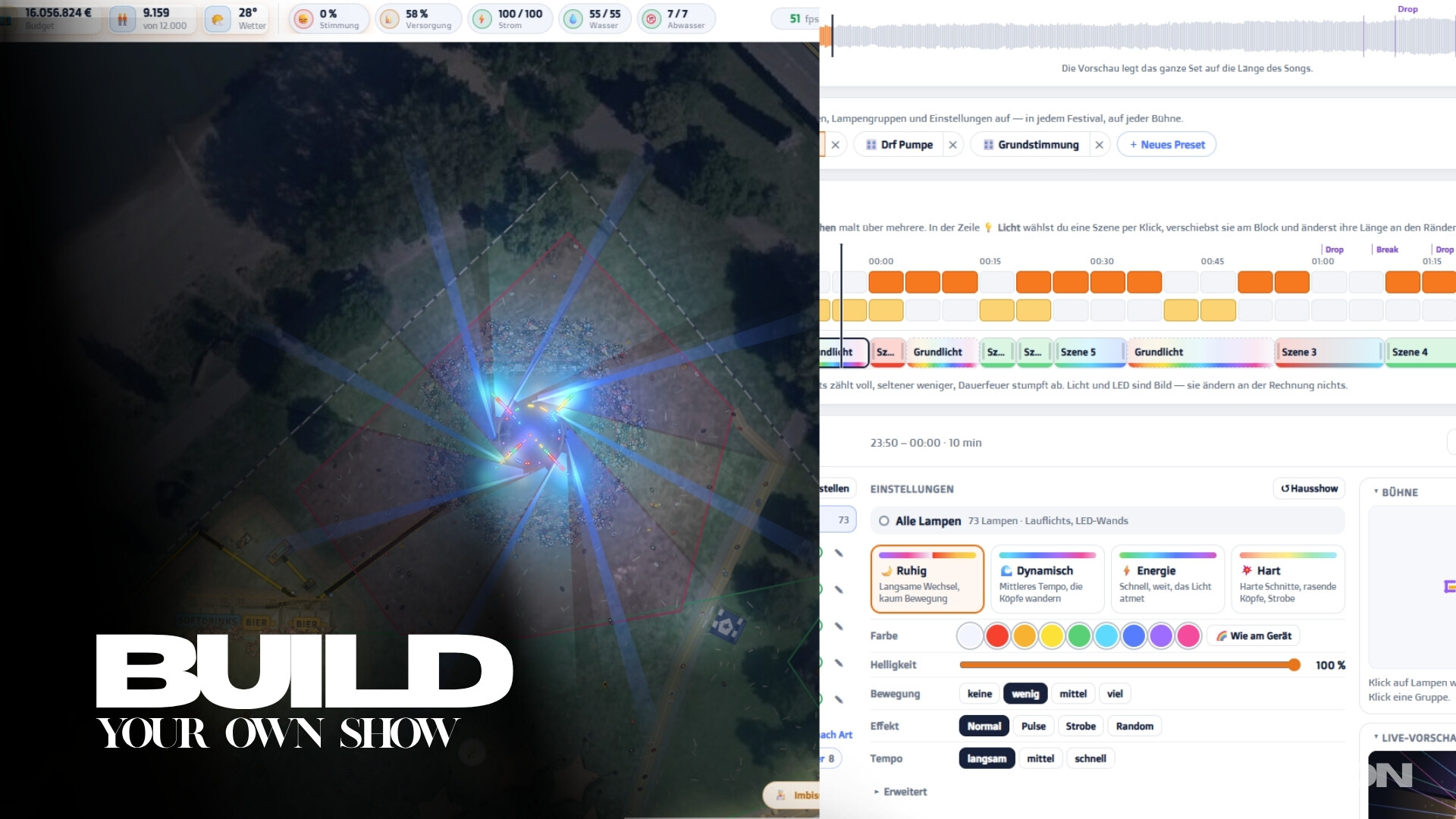Select the Energie mood card
Viewport: 1456px width, 819px height.
click(x=1168, y=579)
